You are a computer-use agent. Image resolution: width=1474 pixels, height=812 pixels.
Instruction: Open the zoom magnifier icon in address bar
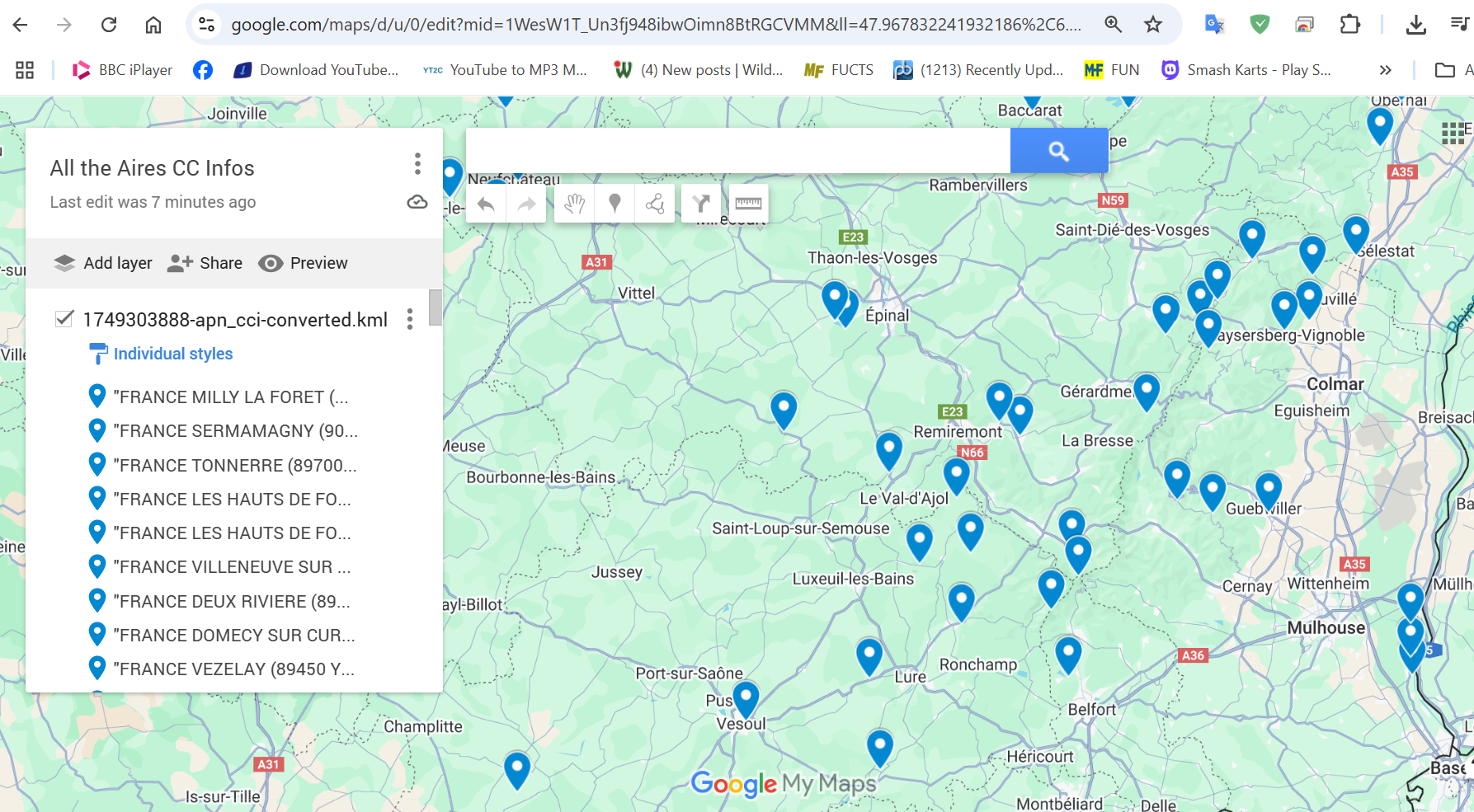click(x=1113, y=25)
